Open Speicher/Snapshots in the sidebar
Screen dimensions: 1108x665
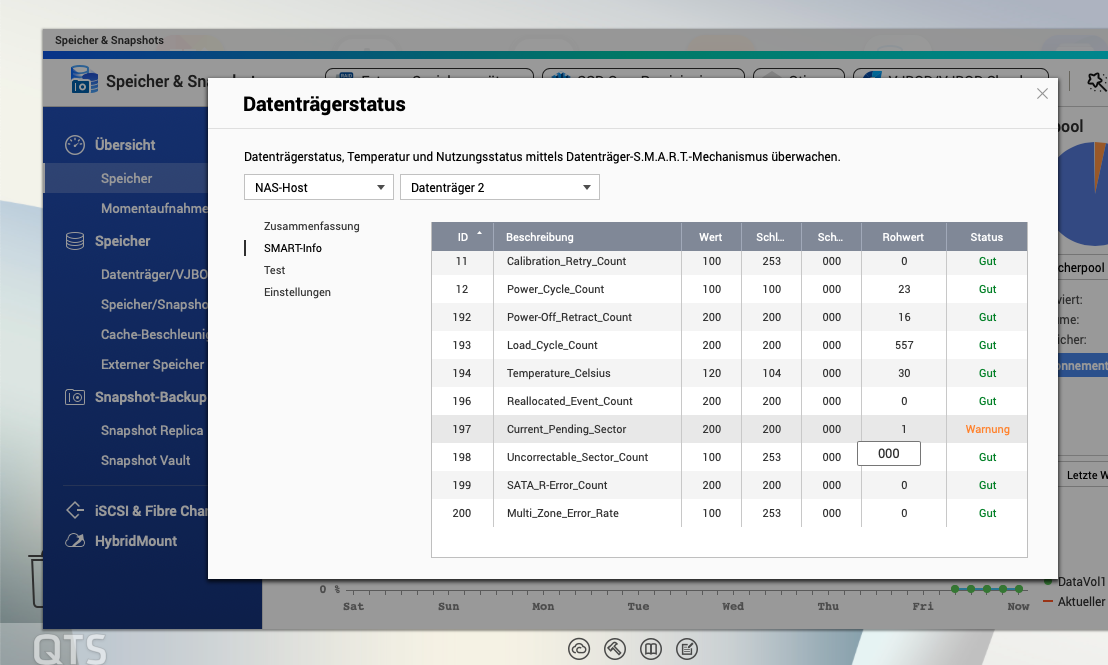point(154,304)
